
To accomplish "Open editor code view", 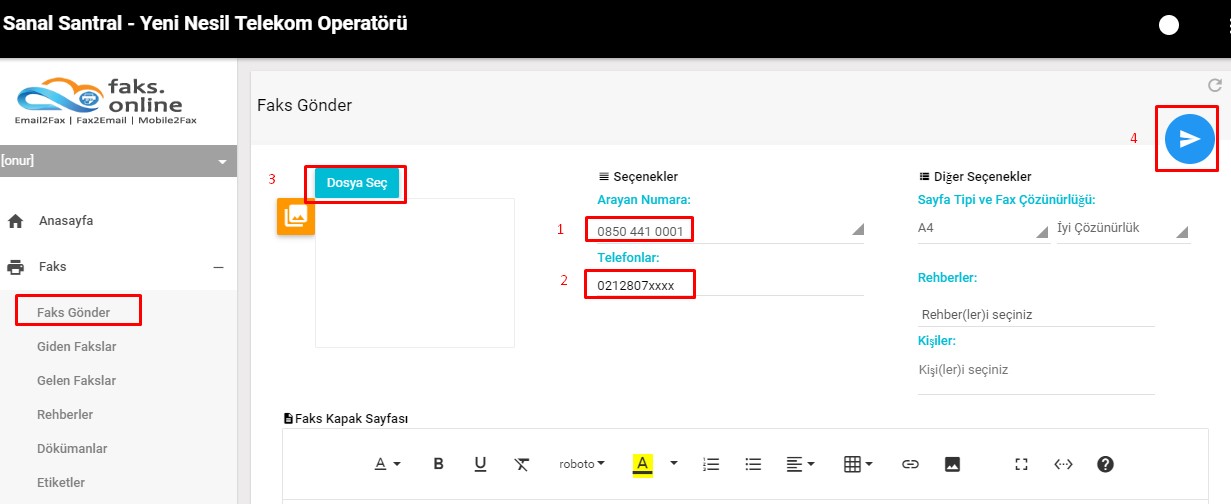I will tap(1063, 464).
